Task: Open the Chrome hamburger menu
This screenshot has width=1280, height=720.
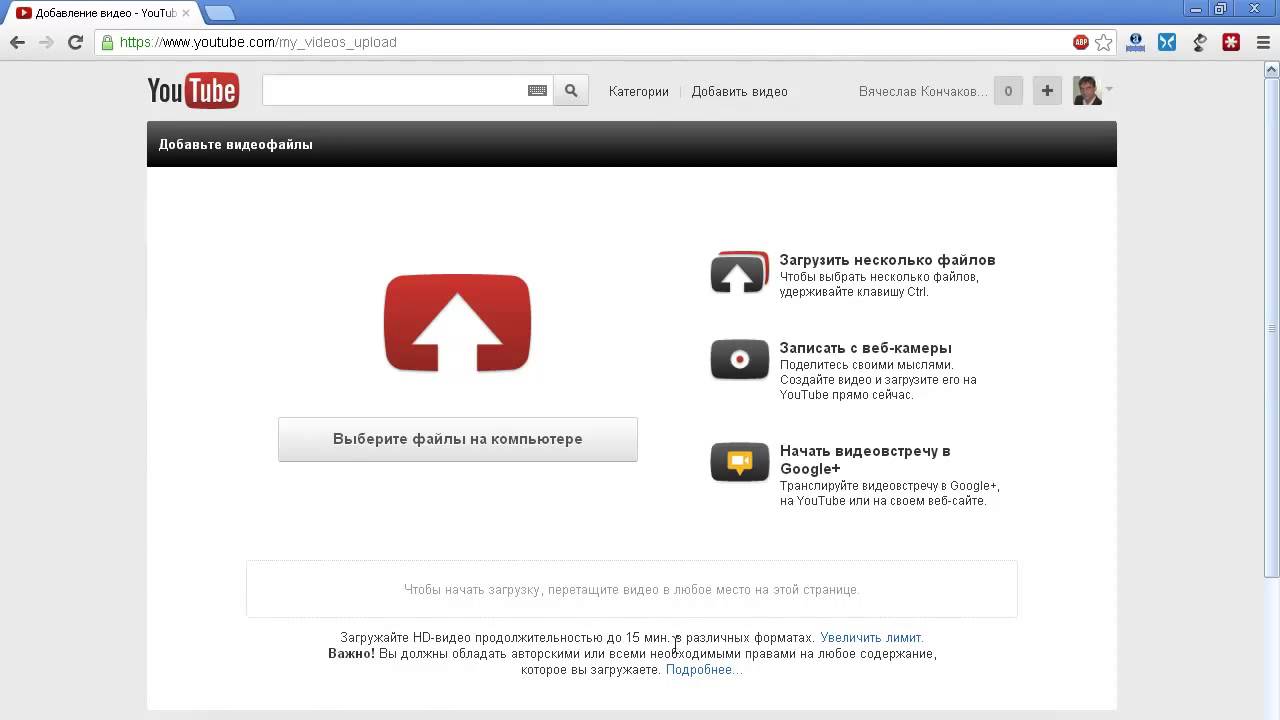Action: pyautogui.click(x=1262, y=42)
